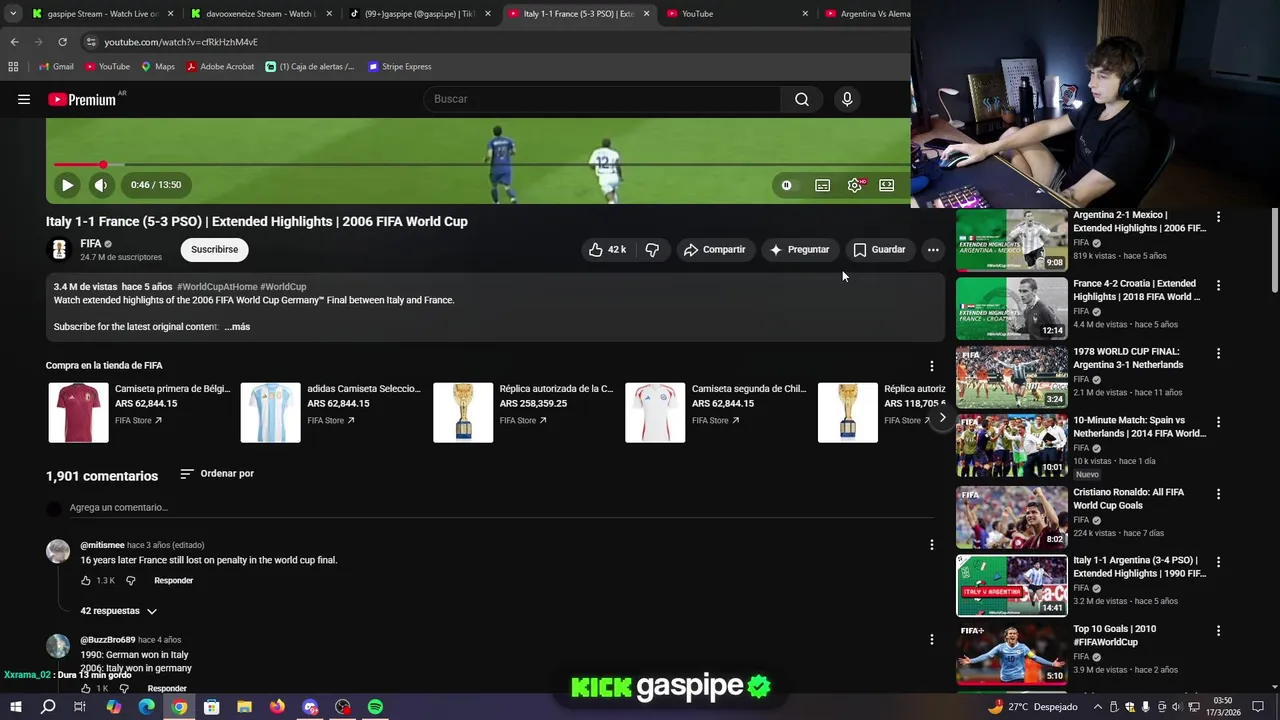Open the Maps bookmark
The width and height of the screenshot is (1280, 720).
(x=158, y=67)
